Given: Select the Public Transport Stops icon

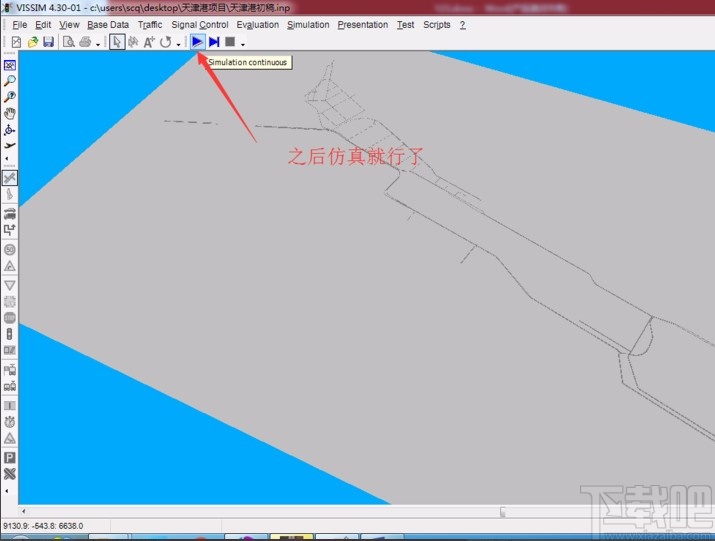Looking at the screenshot, I should click(10, 369).
